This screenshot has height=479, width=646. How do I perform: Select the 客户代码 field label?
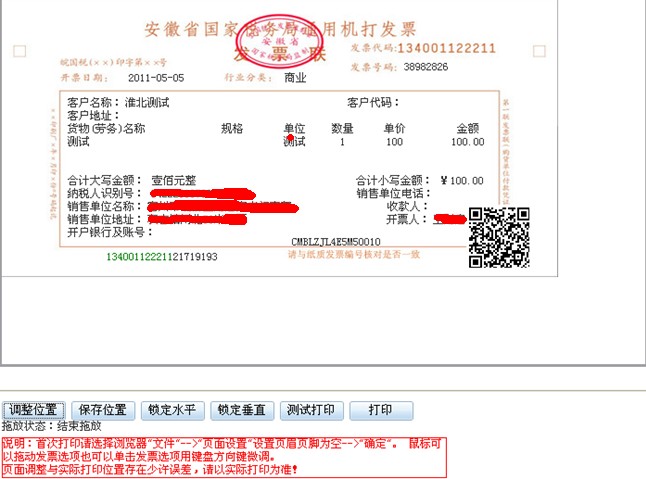coord(372,103)
